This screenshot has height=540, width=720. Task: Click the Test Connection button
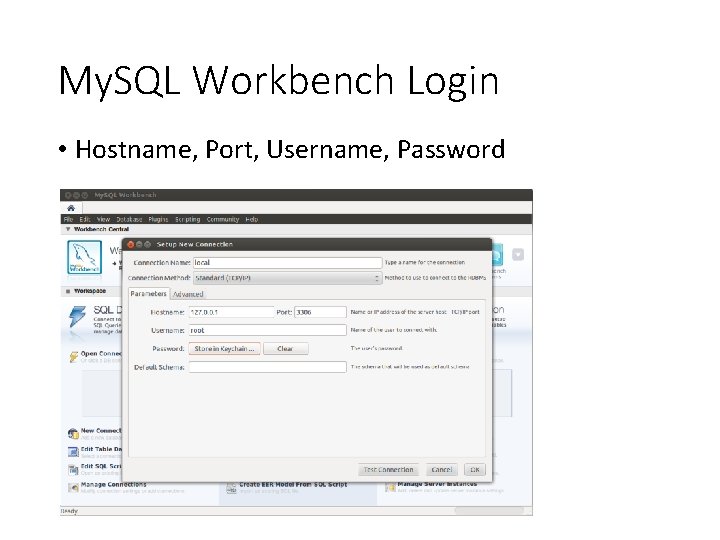(388, 470)
